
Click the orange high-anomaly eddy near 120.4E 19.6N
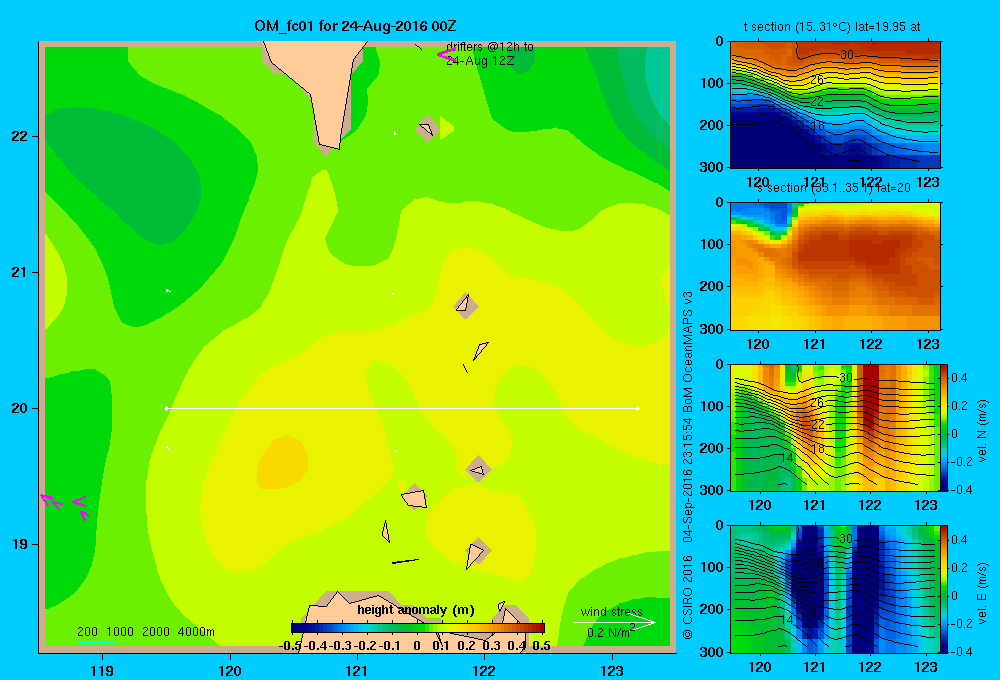point(282,462)
